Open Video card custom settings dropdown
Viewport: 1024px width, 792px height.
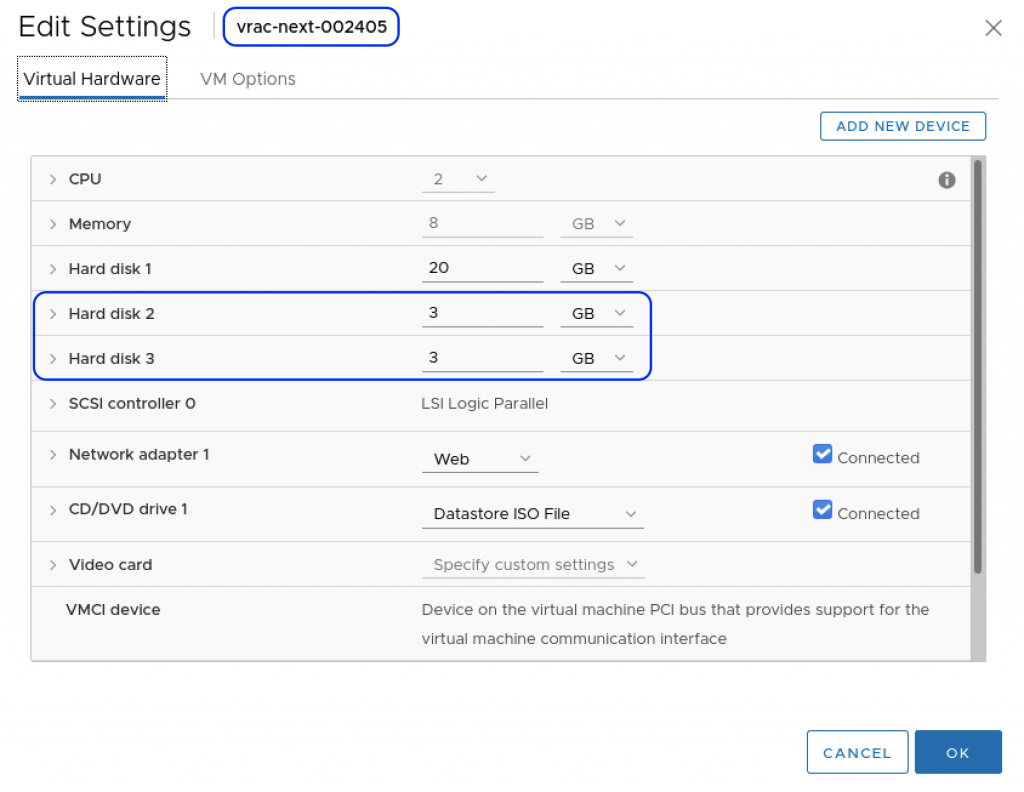534,565
